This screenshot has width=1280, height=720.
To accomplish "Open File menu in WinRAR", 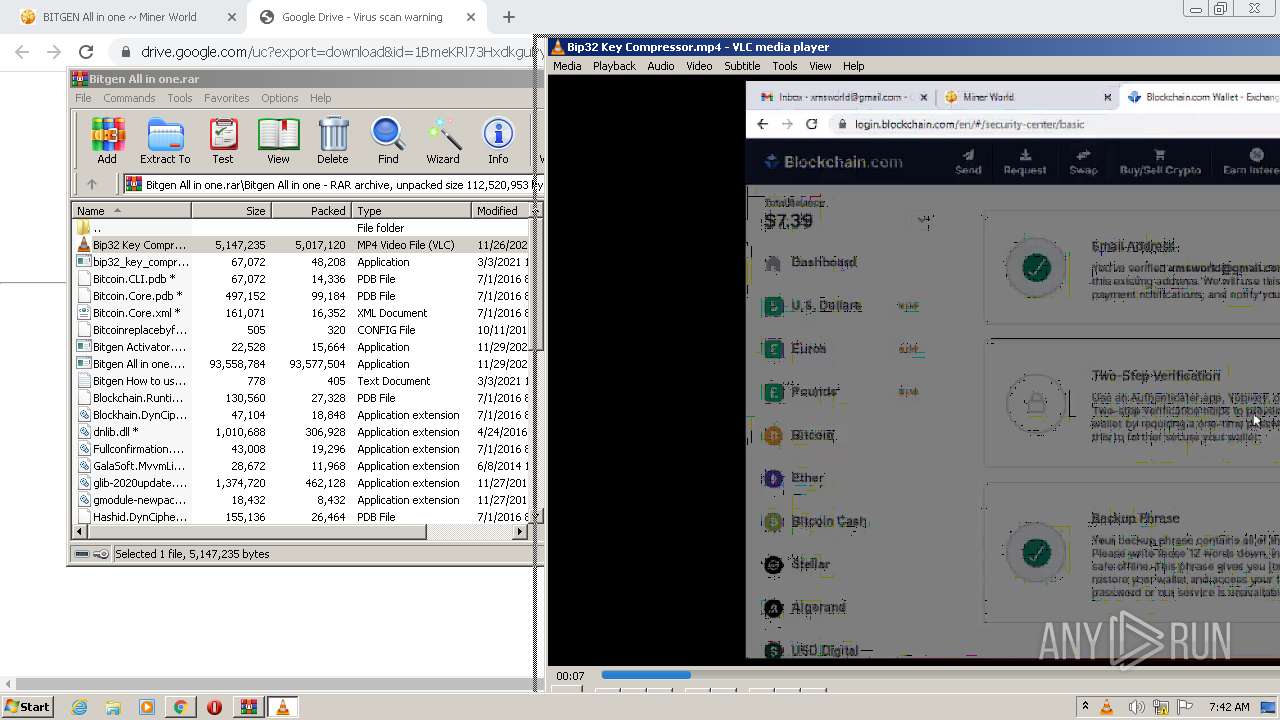I will coord(83,98).
